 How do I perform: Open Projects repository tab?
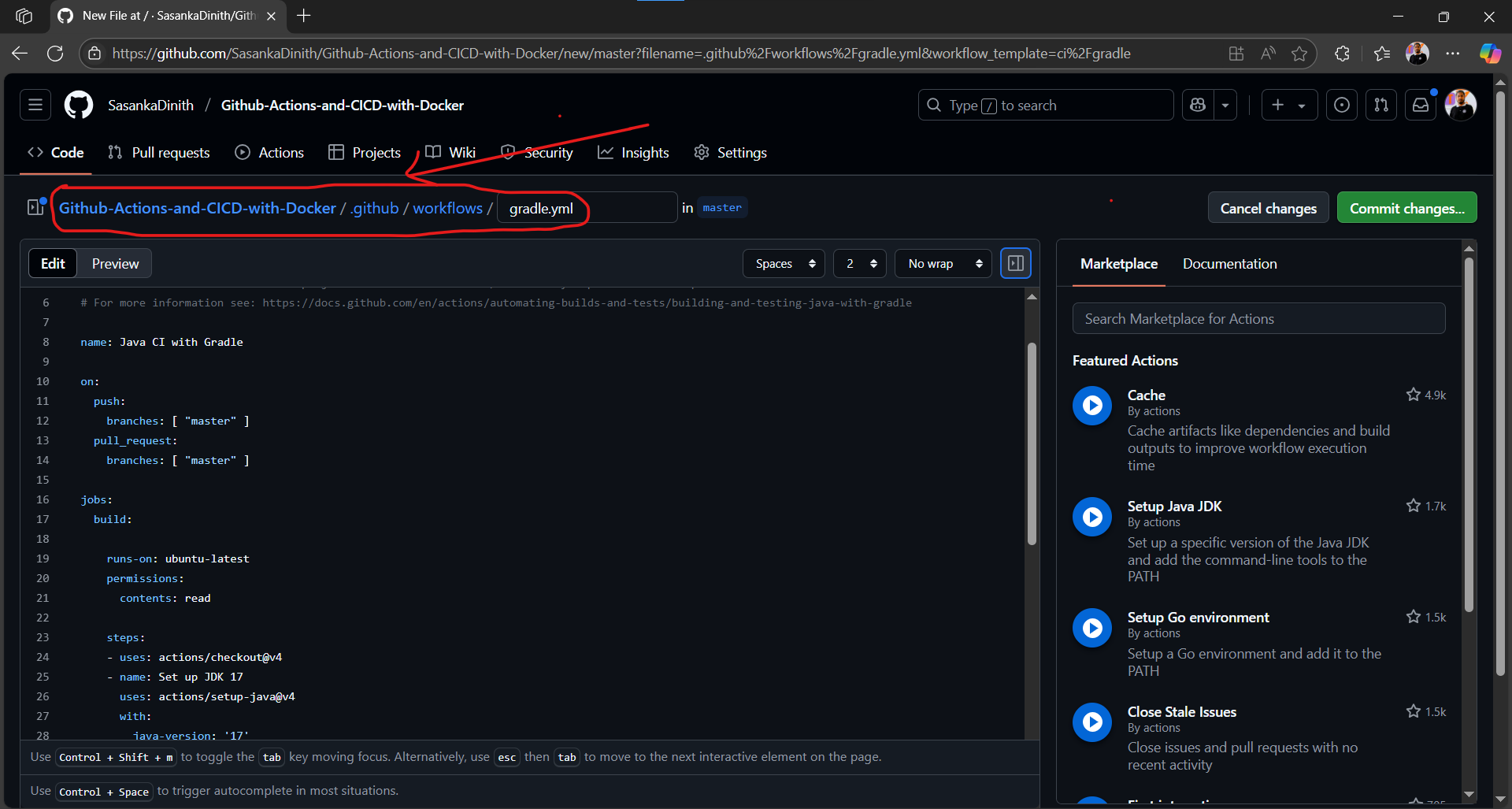[x=365, y=152]
